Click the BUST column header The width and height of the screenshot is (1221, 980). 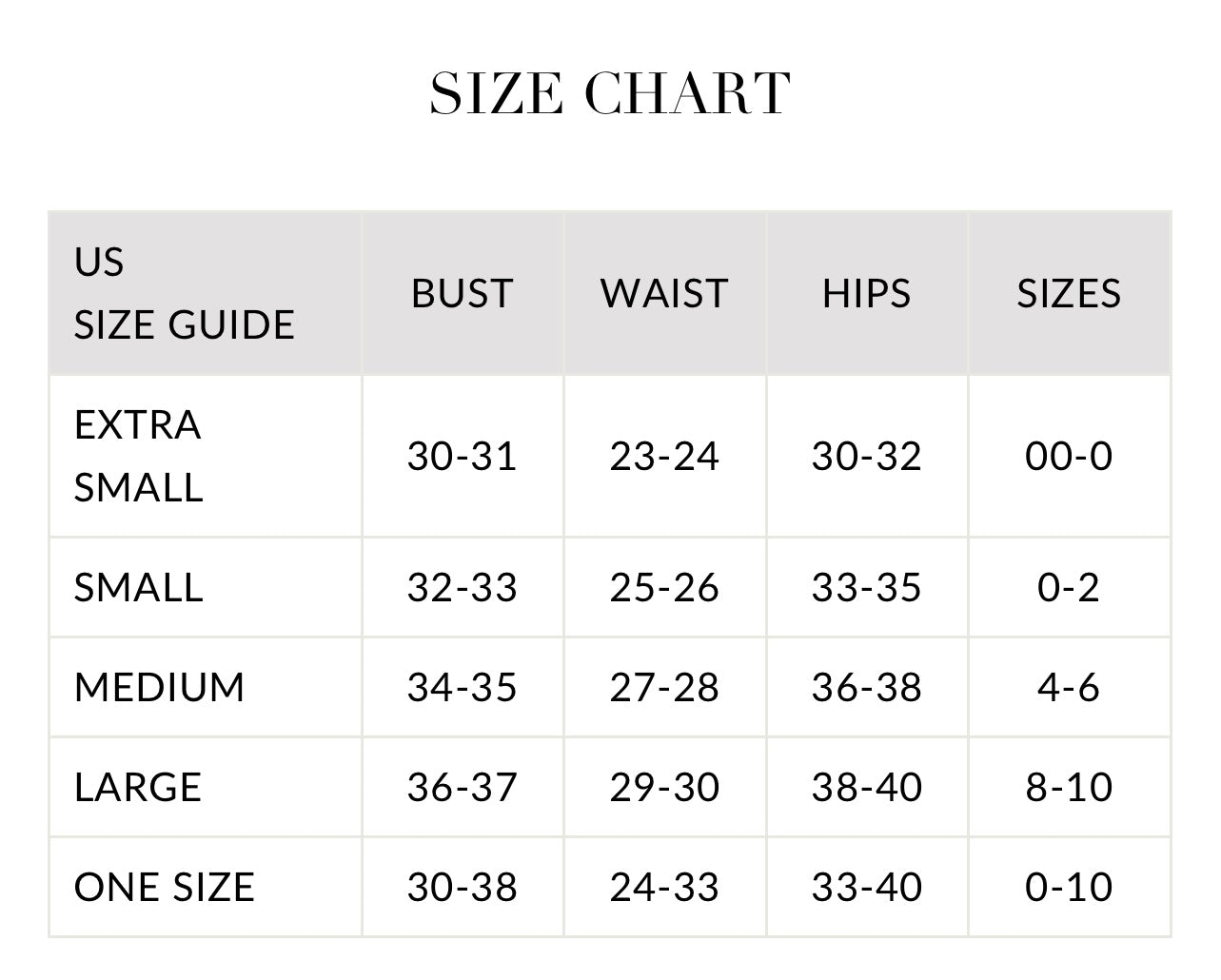point(463,293)
